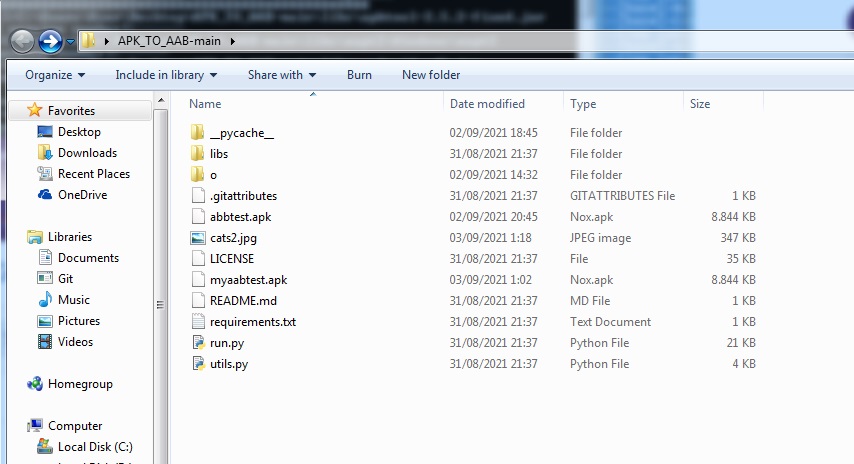Viewport: 854px width, 464px height.
Task: Select the folder icon named o
Action: (x=198, y=174)
